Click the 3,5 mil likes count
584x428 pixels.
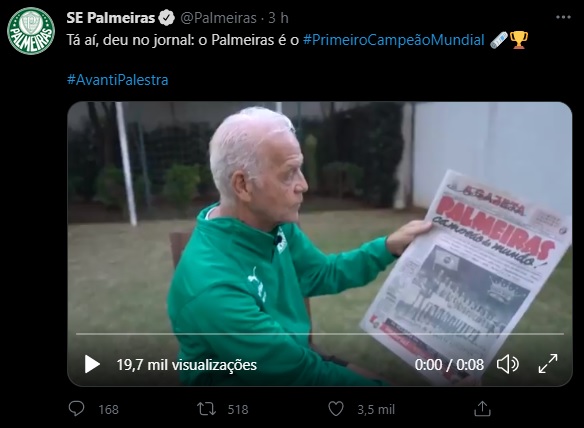point(376,409)
